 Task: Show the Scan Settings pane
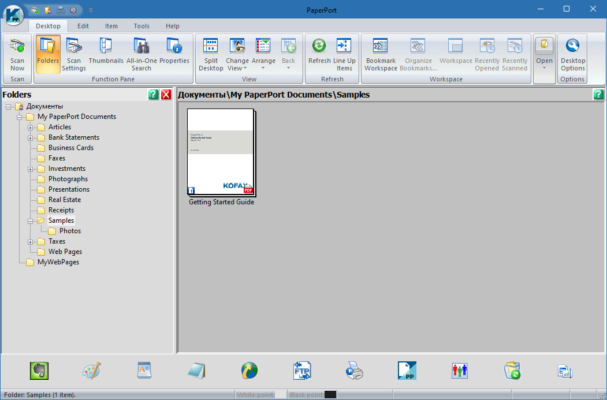point(74,54)
